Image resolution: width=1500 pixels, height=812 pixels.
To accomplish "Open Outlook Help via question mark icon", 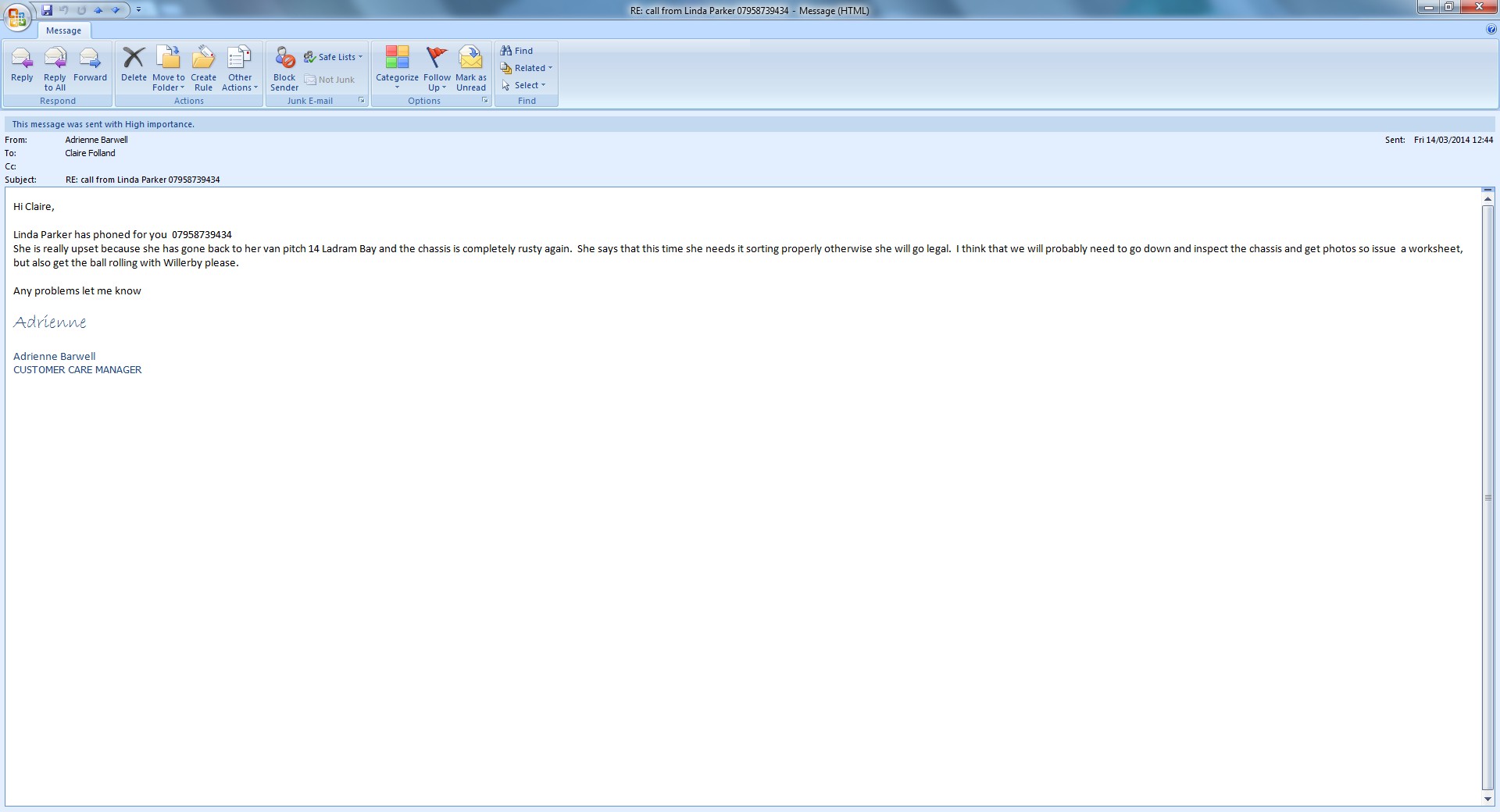I will click(x=1491, y=30).
